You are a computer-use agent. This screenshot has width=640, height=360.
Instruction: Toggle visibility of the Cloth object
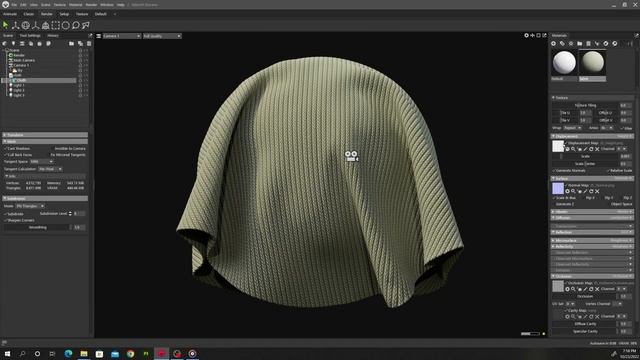[x=80, y=80]
